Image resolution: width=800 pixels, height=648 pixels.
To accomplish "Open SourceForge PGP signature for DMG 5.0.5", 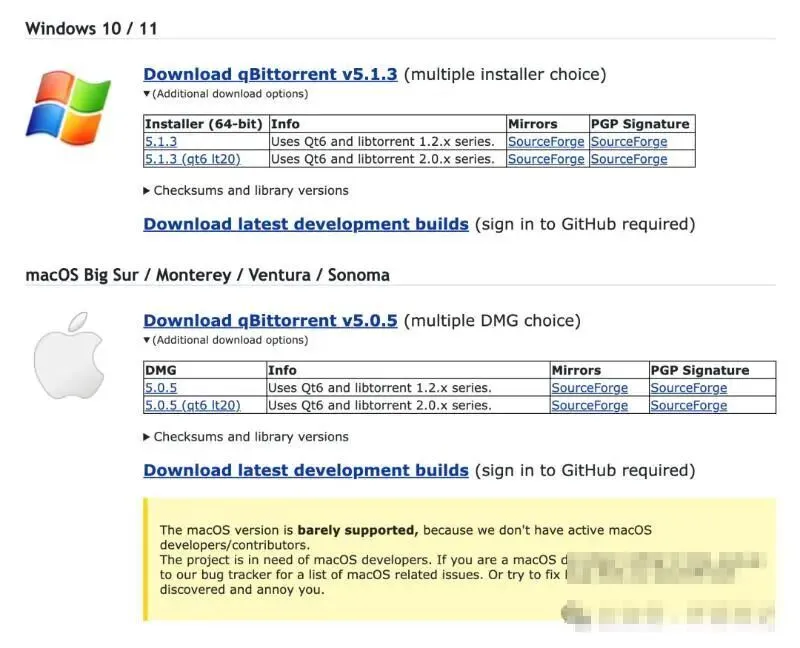I will [x=689, y=388].
